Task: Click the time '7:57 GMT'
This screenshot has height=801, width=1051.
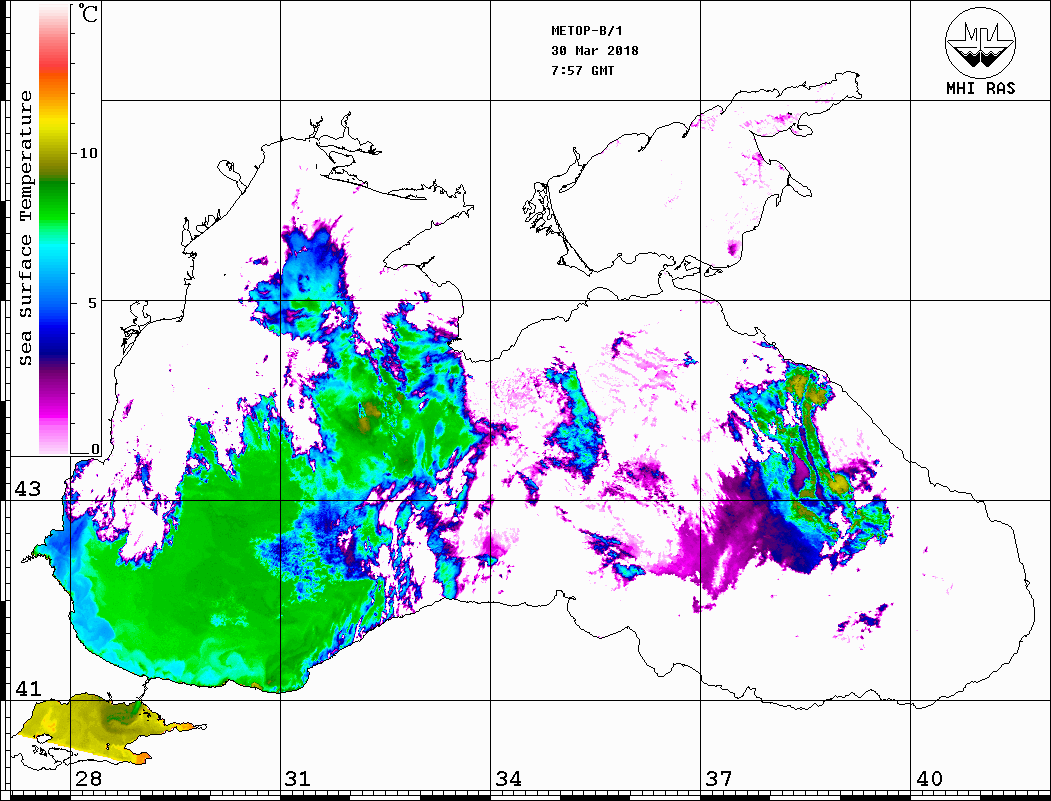Action: coord(582,70)
